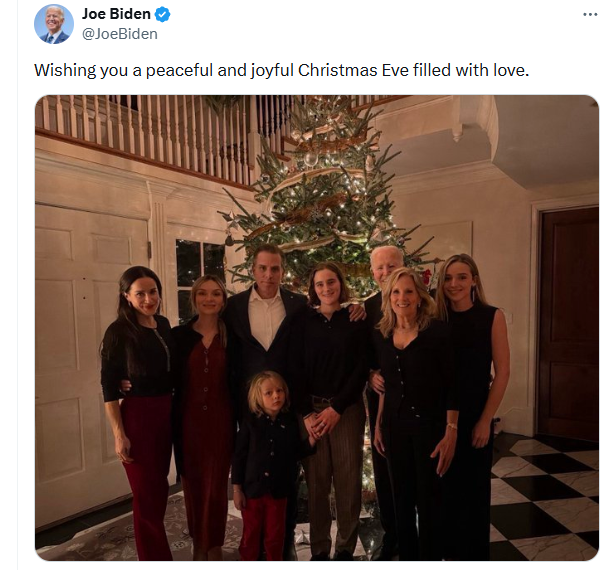Open the three-dot more options menu
The width and height of the screenshot is (607, 570).
pyautogui.click(x=591, y=15)
